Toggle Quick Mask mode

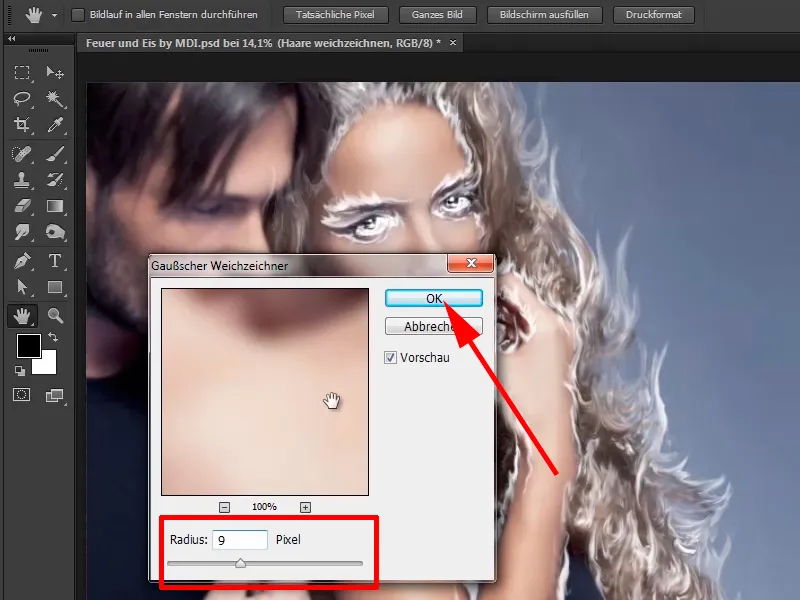pyautogui.click(x=21, y=394)
